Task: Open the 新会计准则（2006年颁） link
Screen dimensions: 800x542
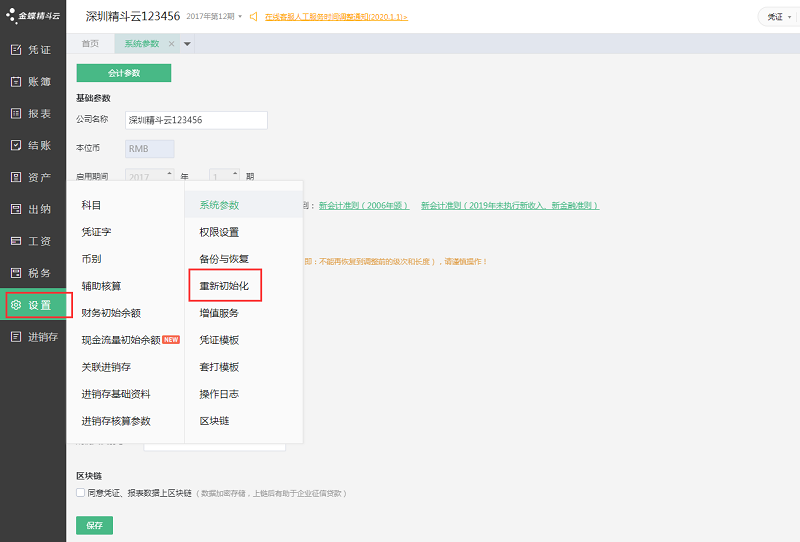Action: (x=364, y=206)
